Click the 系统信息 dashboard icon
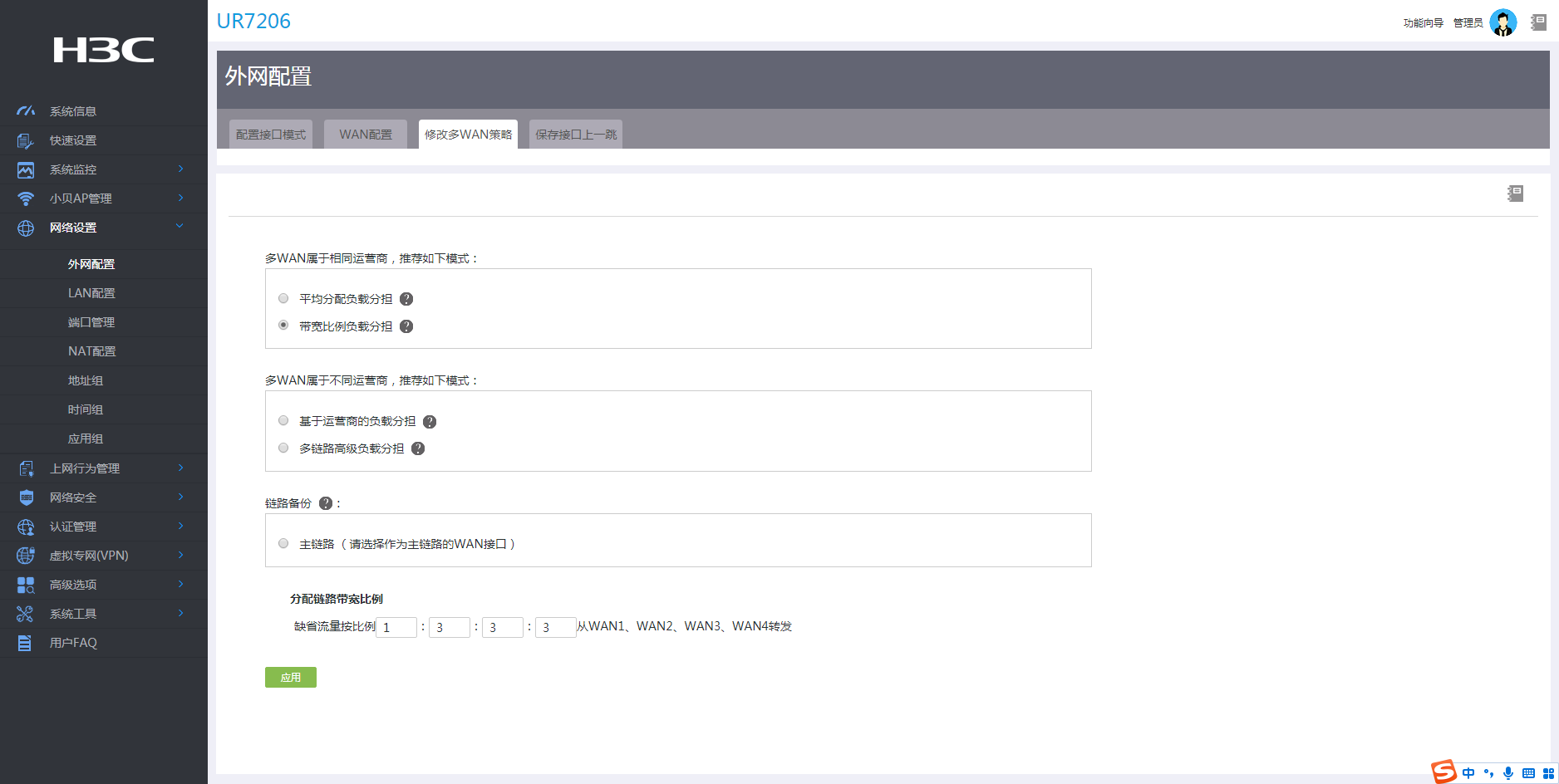 (x=26, y=110)
